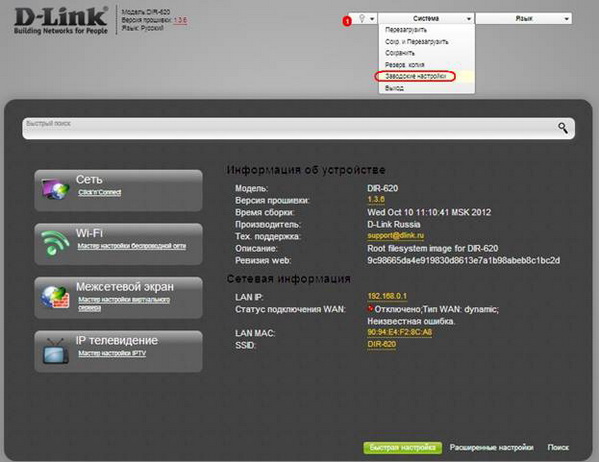Click the Ревизия web hash value
599x462 pixels.
[463, 261]
